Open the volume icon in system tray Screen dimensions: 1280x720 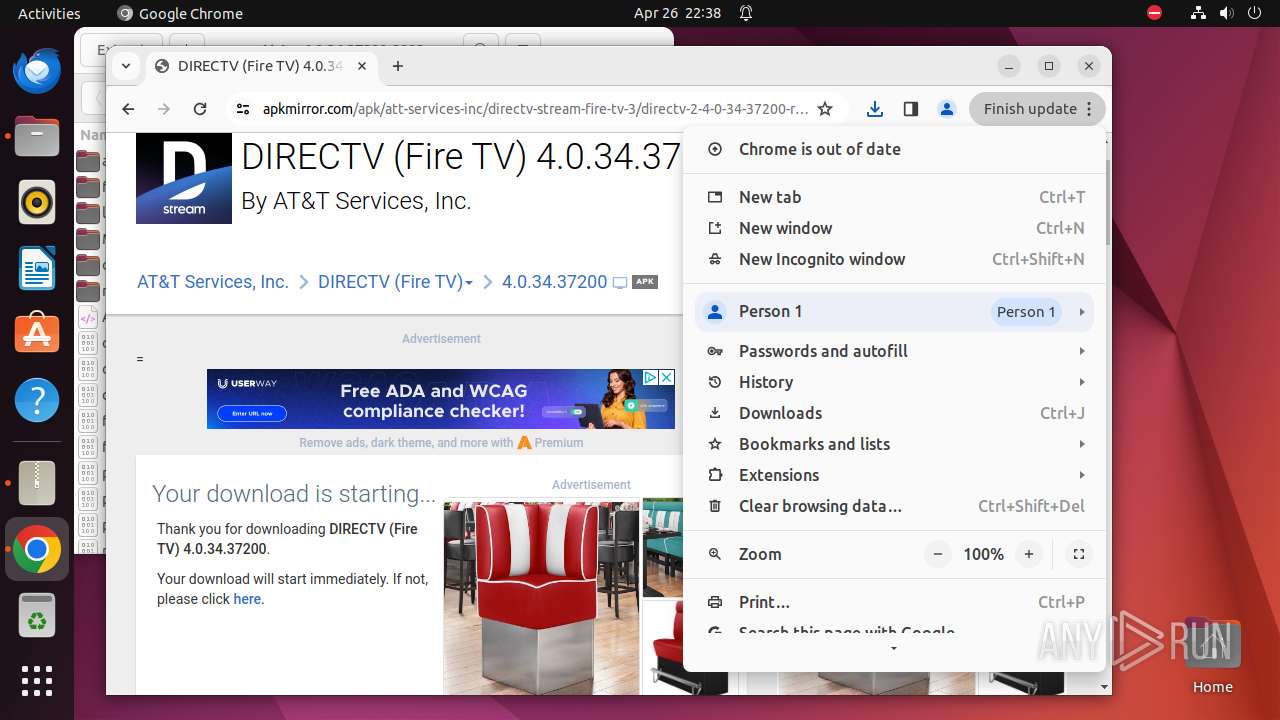(1226, 13)
